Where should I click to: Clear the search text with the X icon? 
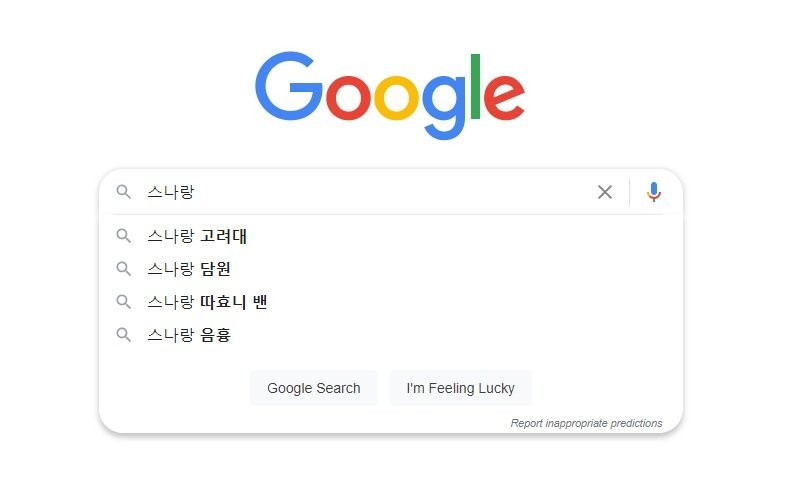(x=605, y=192)
